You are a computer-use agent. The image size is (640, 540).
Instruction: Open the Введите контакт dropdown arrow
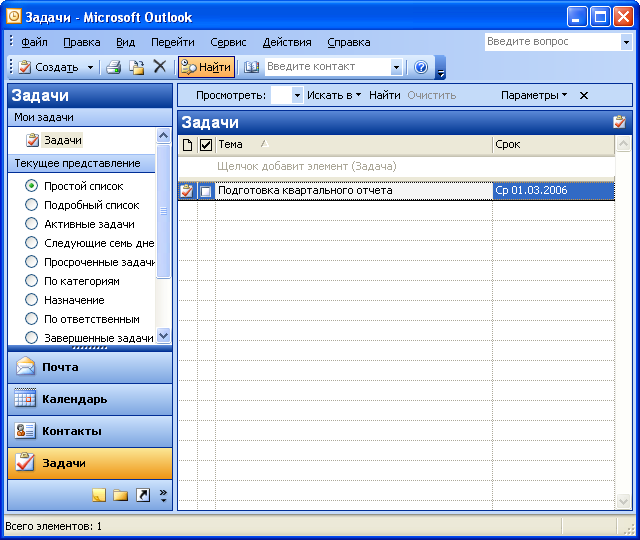396,67
